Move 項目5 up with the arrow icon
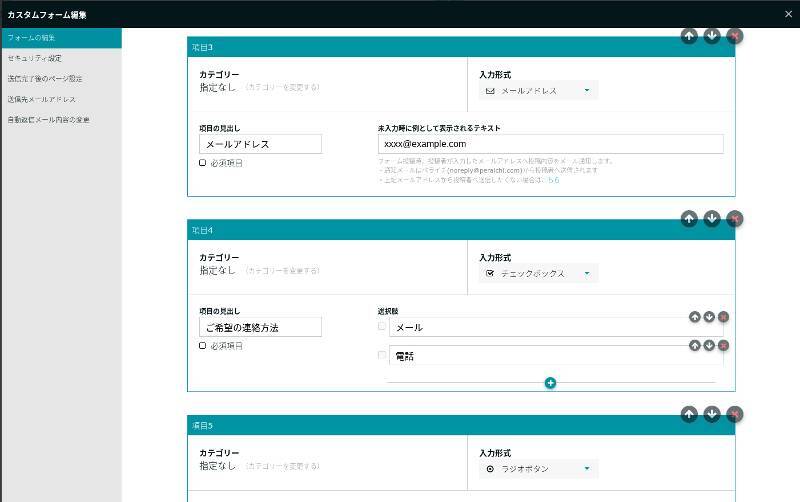This screenshot has width=800, height=502. (x=689, y=414)
